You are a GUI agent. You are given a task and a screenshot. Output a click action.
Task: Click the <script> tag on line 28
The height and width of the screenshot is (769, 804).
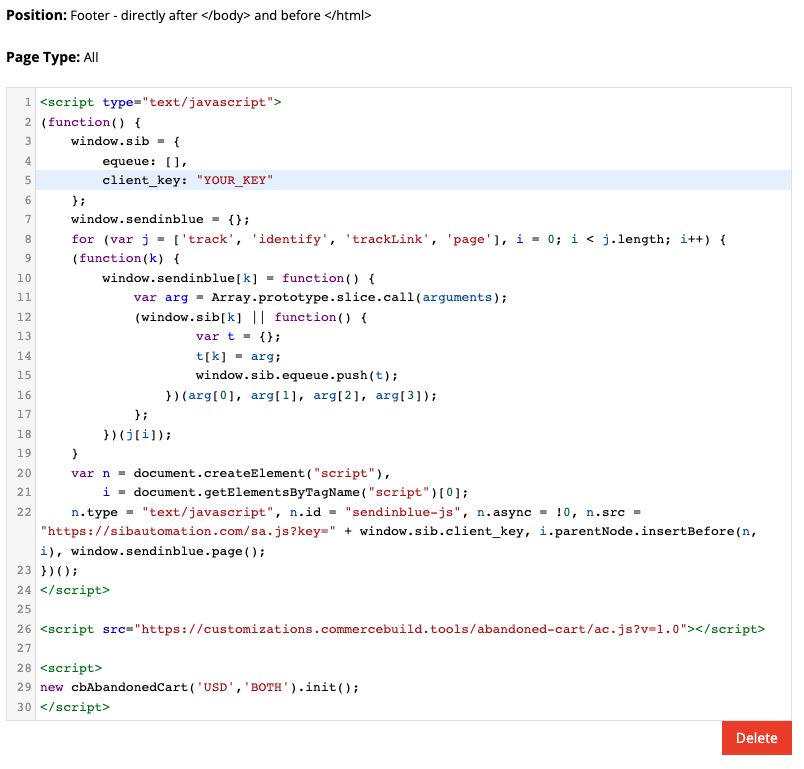tap(71, 668)
